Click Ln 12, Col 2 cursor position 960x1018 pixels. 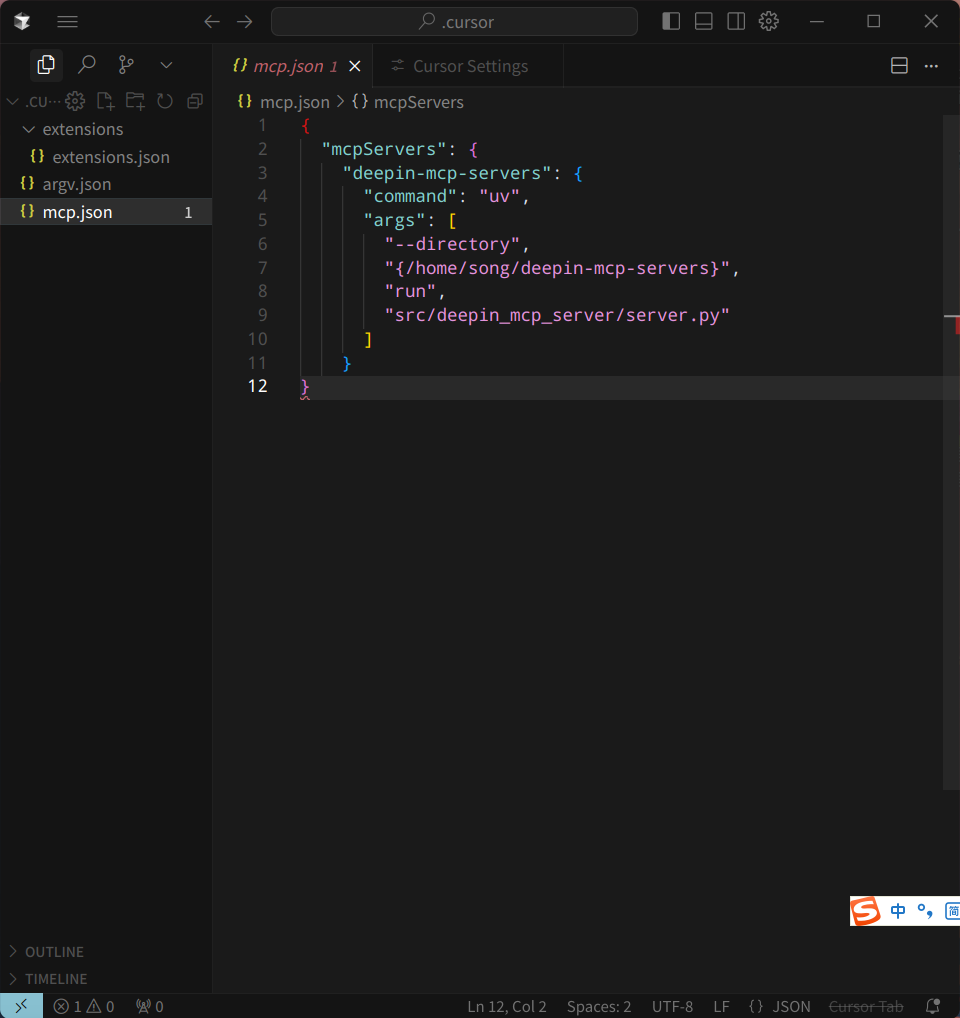[507, 1006]
